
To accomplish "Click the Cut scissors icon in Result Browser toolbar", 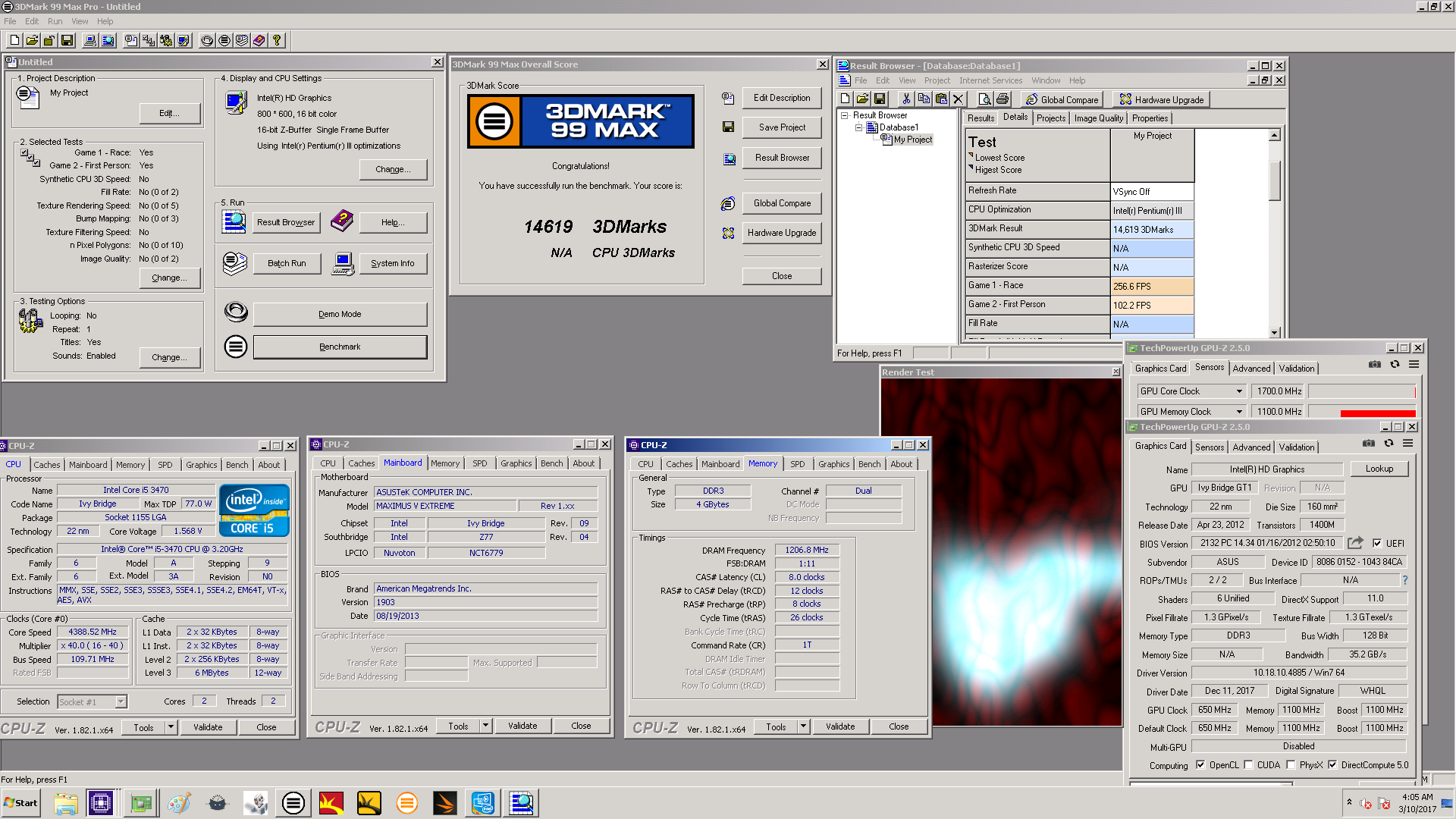I will [x=905, y=99].
